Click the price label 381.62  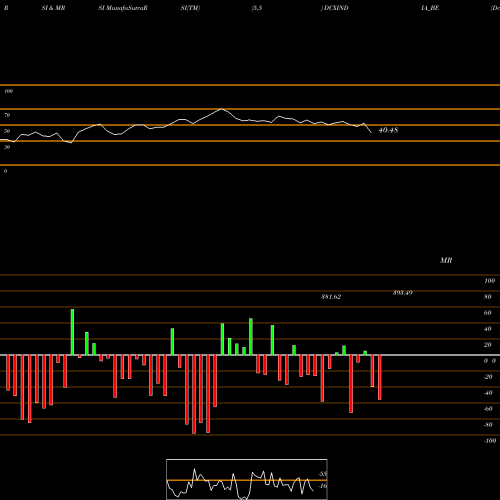(331, 297)
